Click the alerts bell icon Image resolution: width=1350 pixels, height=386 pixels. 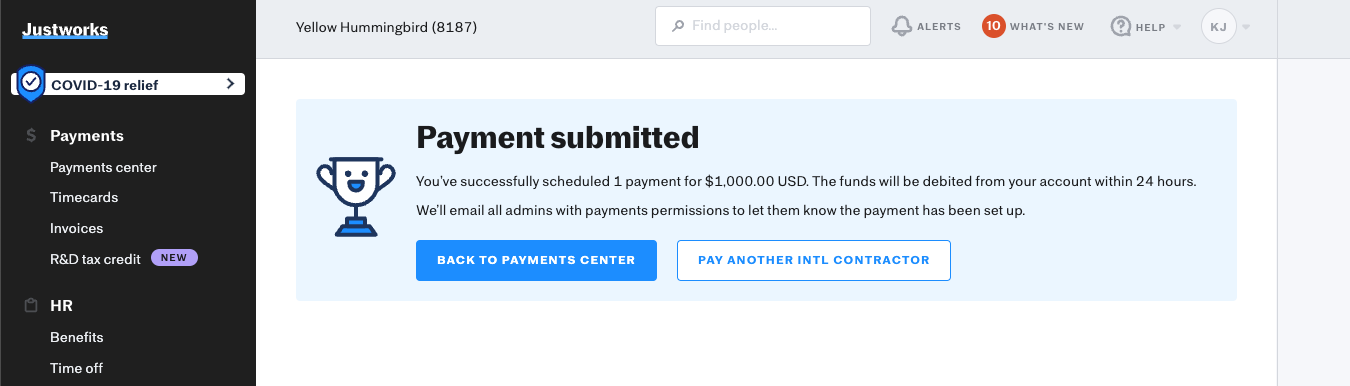tap(902, 27)
